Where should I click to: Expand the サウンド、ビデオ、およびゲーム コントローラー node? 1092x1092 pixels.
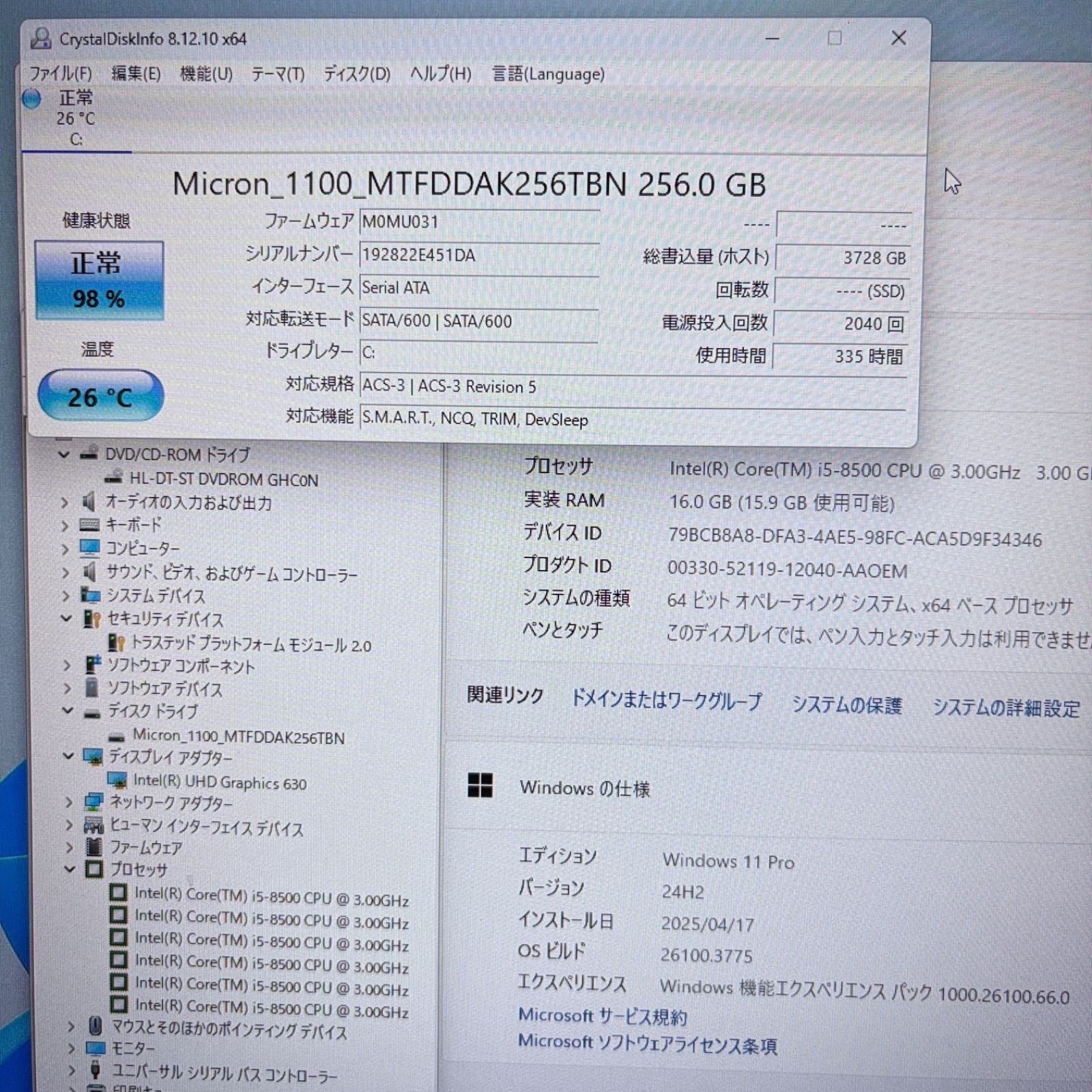[66, 572]
